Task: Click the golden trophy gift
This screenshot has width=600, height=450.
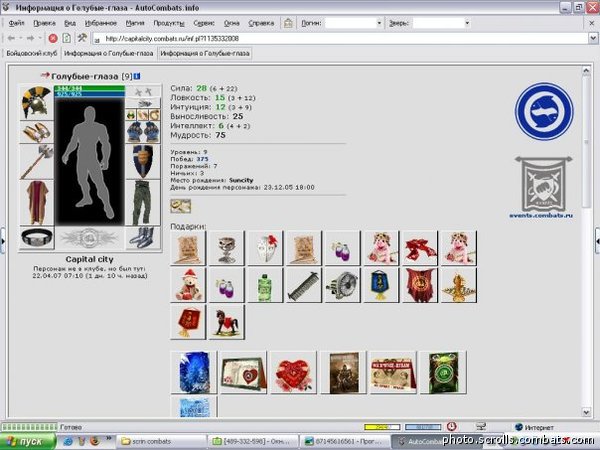Action: 458,285
